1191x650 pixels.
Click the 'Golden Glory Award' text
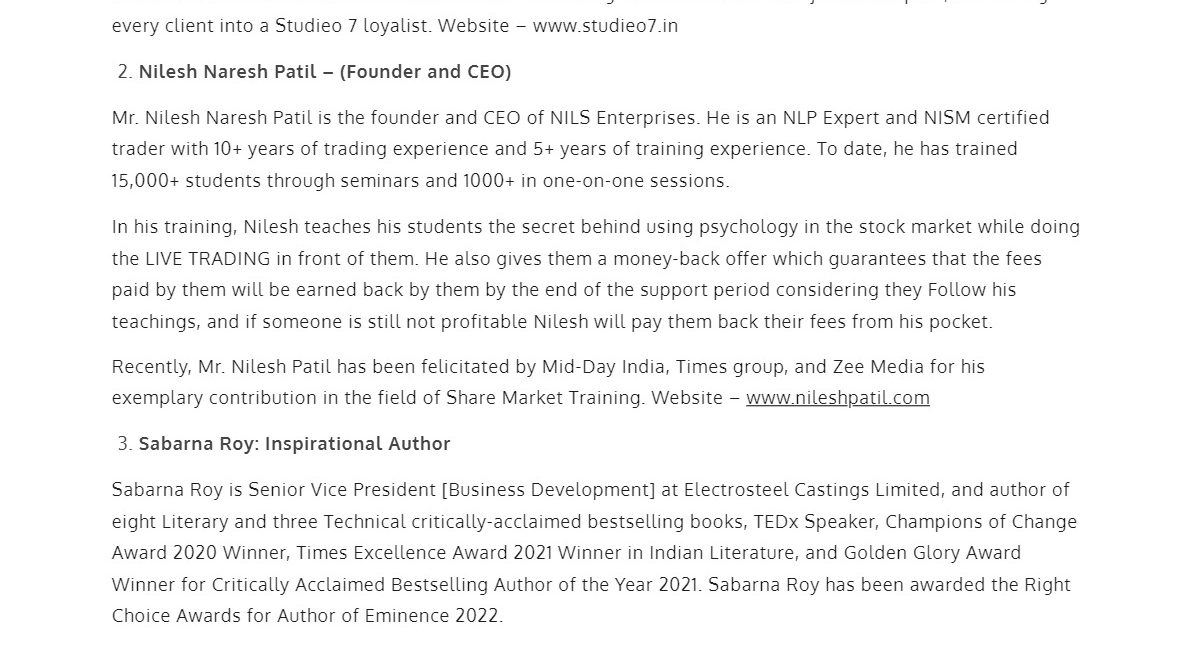tap(932, 553)
